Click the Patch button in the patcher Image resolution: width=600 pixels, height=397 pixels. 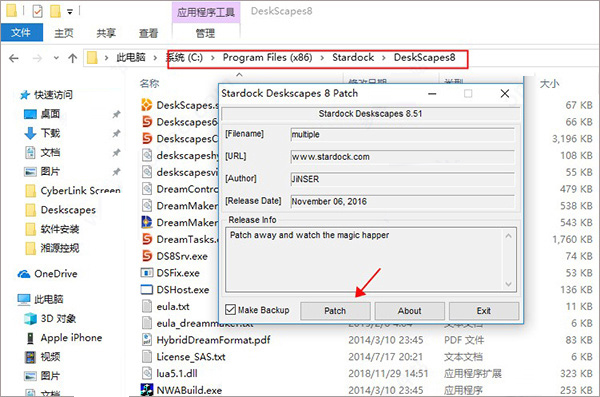[335, 310]
